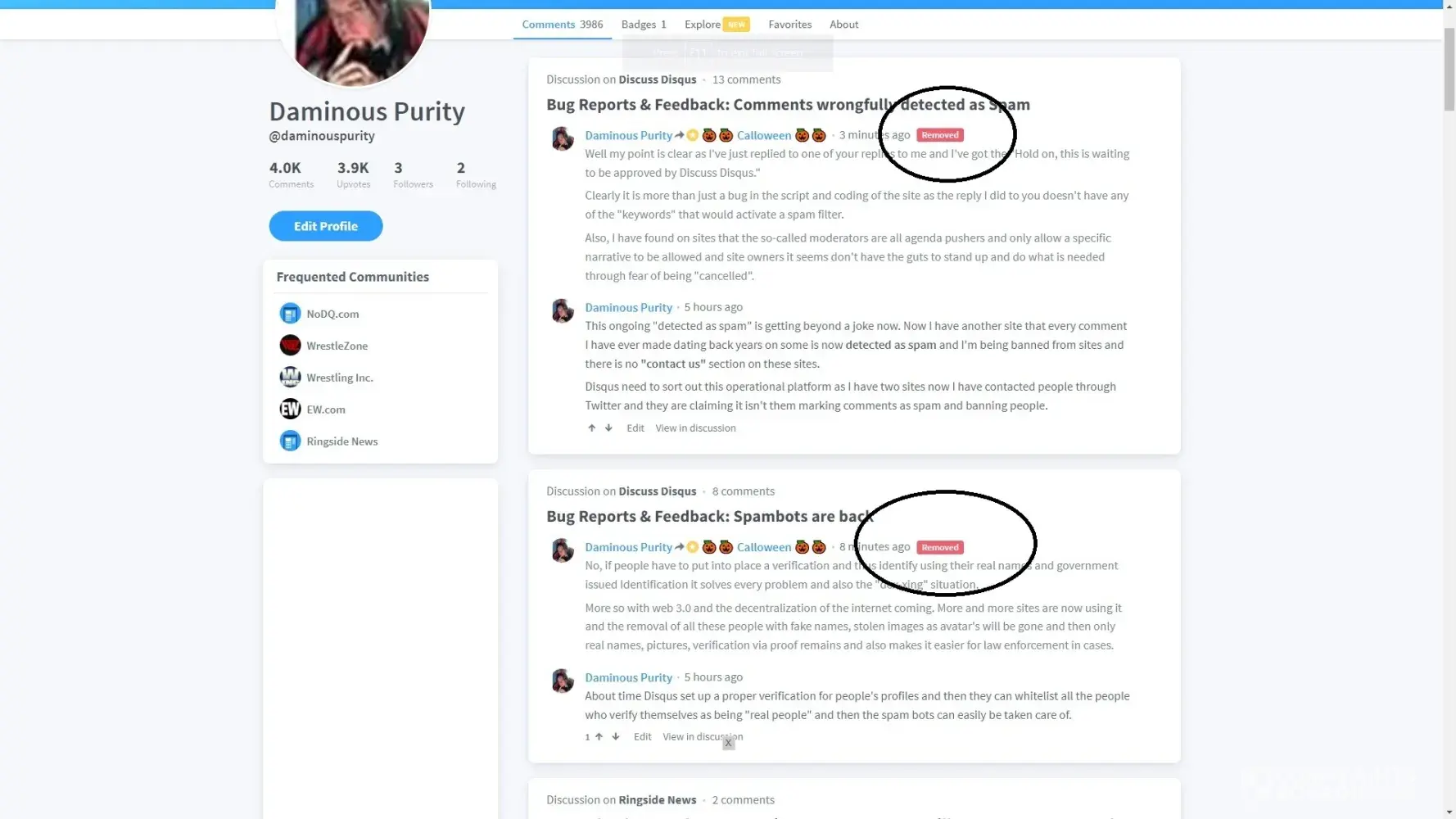
Task: Click View in discussion under first thread
Action: (695, 428)
